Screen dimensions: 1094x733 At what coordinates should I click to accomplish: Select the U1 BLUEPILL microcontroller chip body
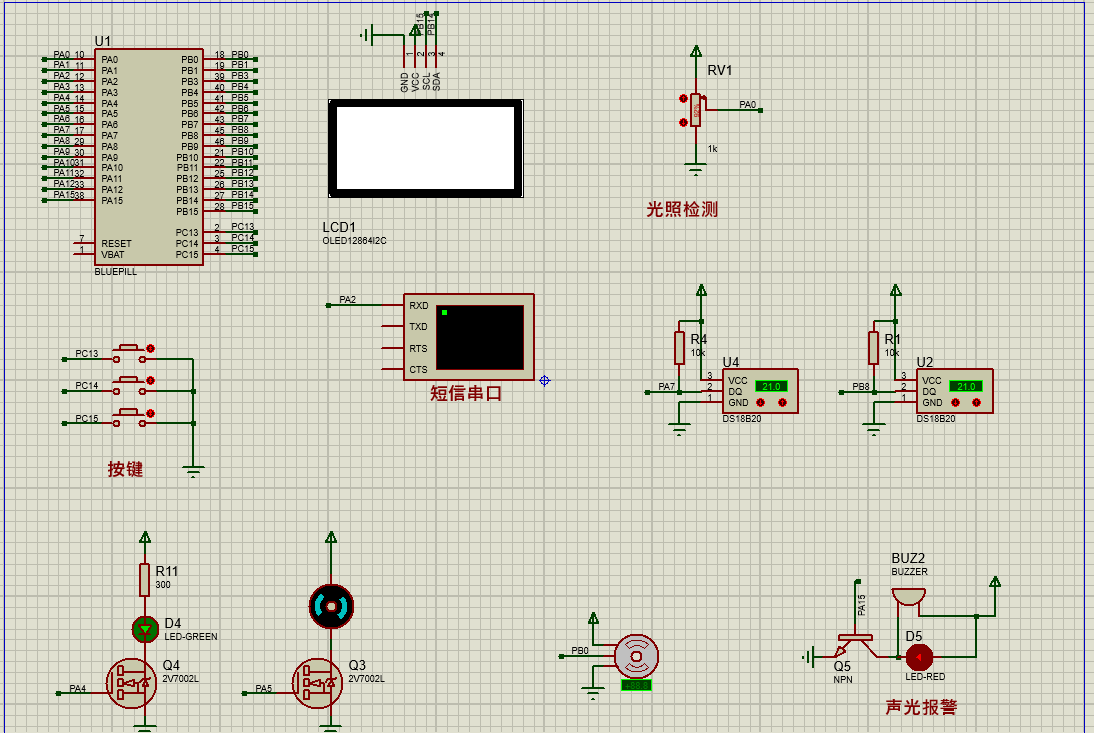[149, 157]
